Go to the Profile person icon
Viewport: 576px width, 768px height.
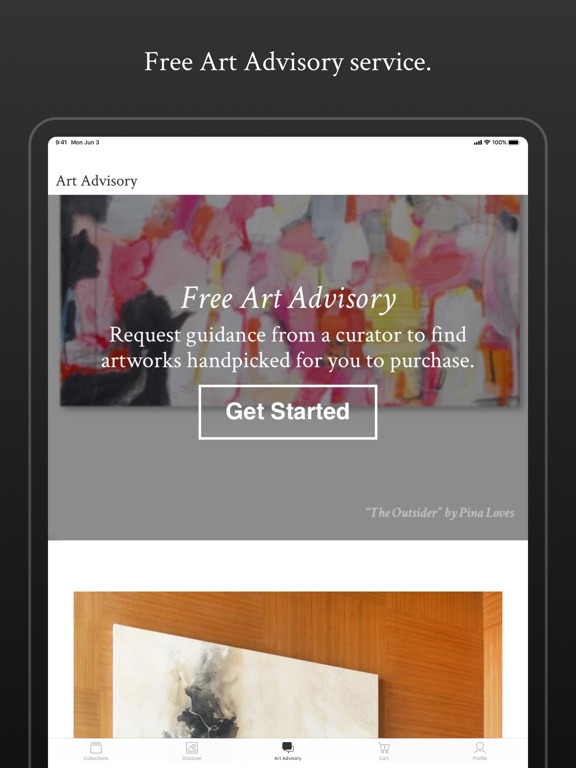pos(480,748)
